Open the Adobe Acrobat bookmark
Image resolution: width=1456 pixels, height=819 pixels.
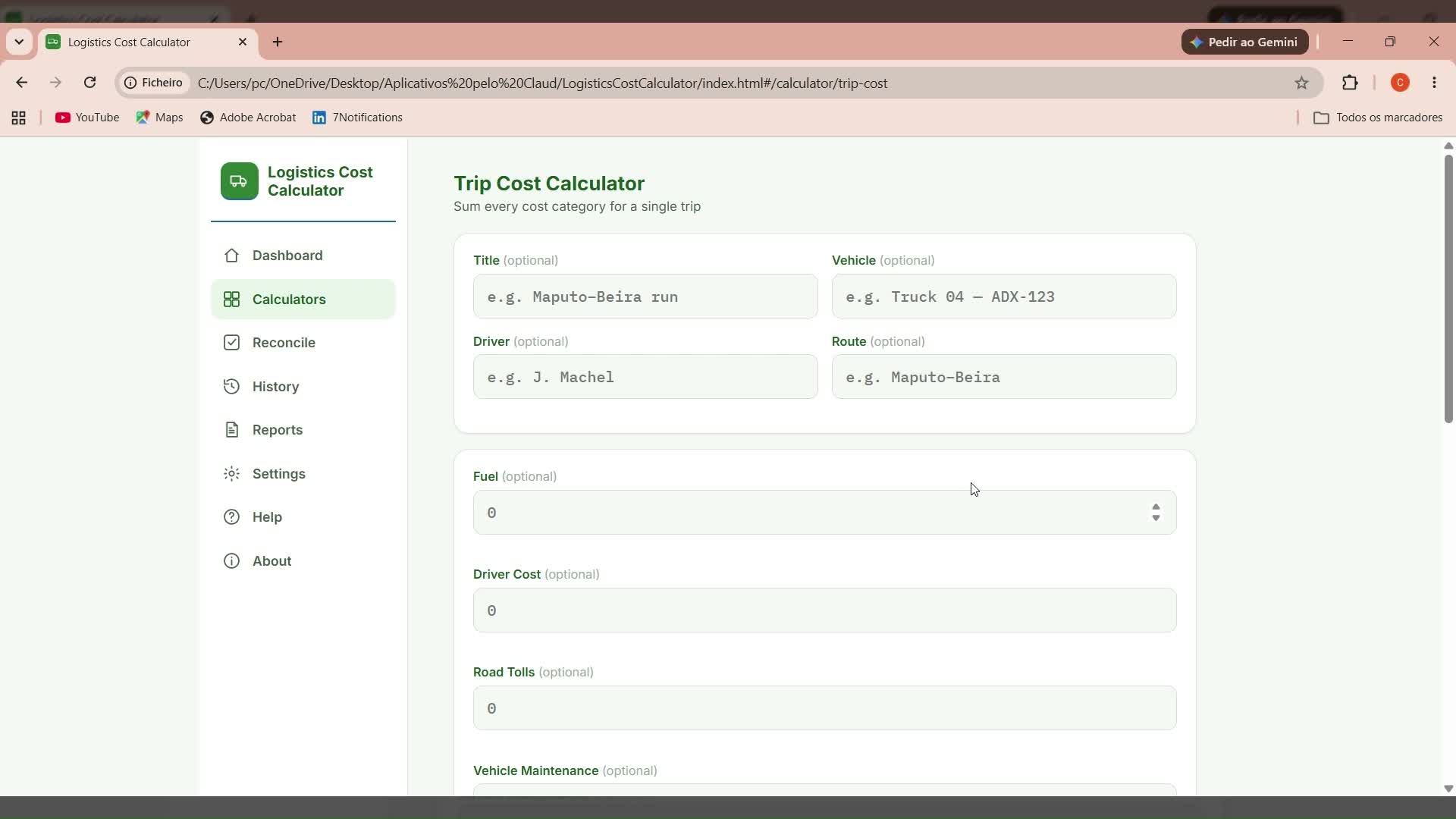[248, 118]
